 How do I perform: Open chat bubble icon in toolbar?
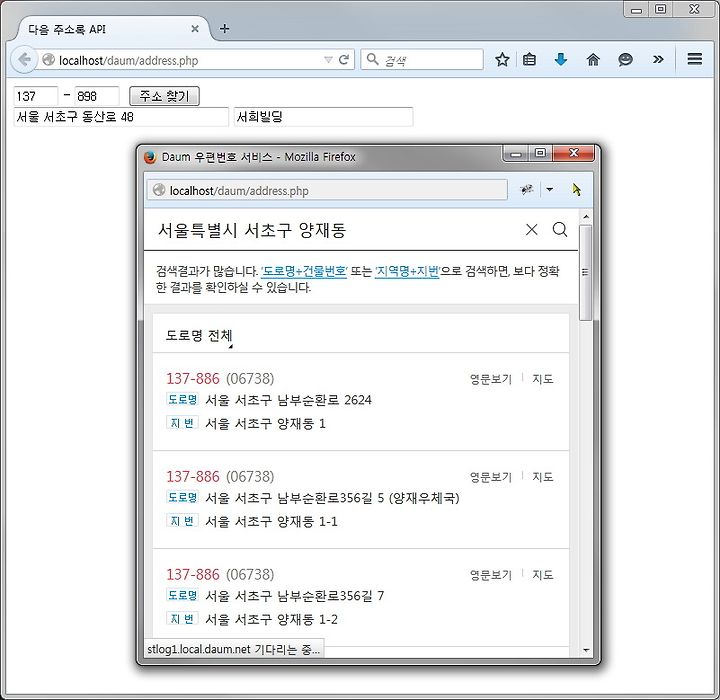tap(625, 59)
